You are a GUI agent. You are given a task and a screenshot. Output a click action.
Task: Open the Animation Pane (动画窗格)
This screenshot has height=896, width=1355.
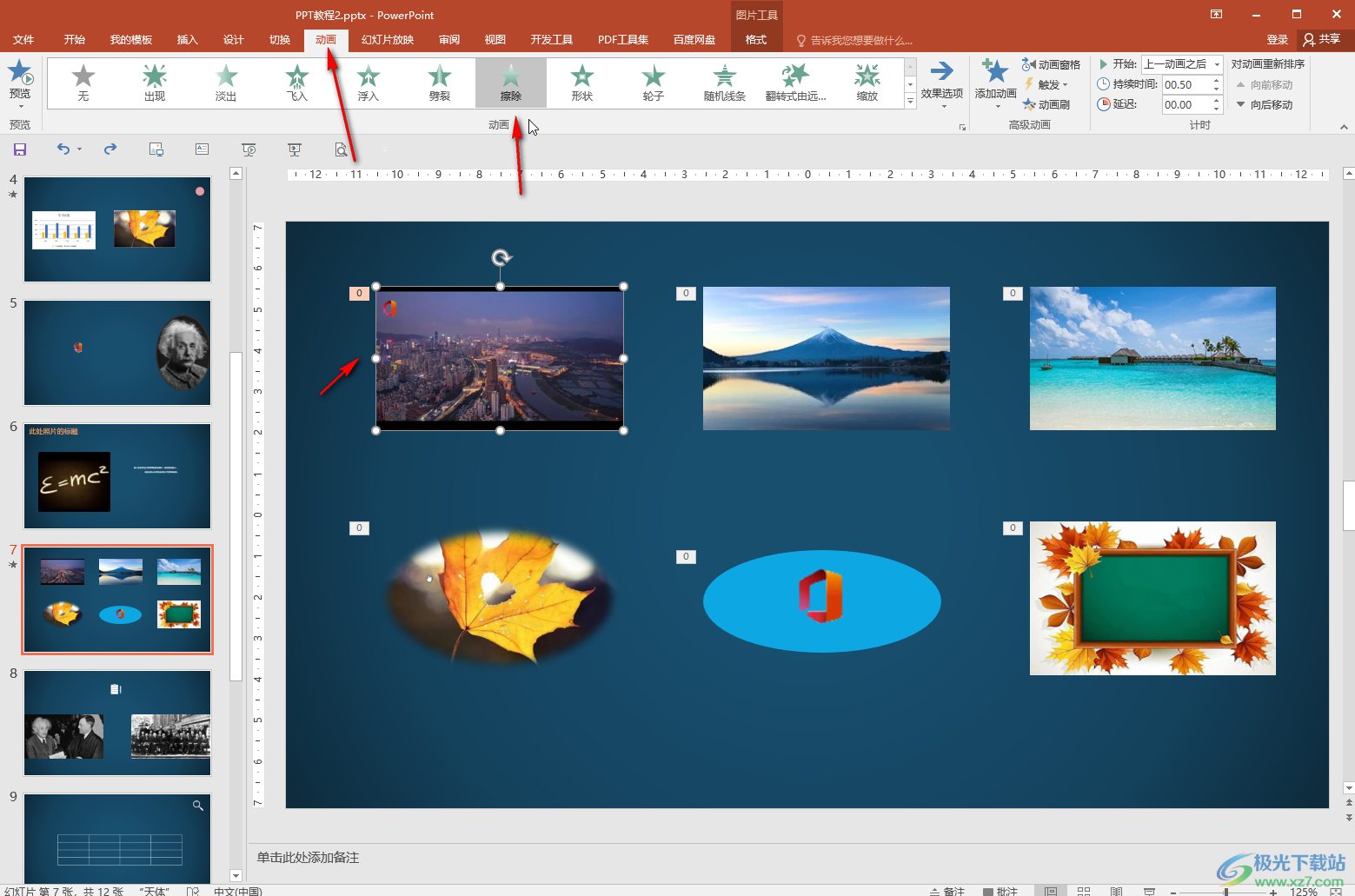click(1051, 64)
